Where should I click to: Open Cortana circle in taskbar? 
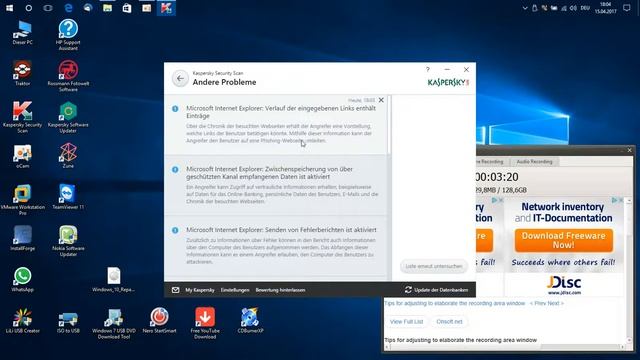pyautogui.click(x=29, y=8)
